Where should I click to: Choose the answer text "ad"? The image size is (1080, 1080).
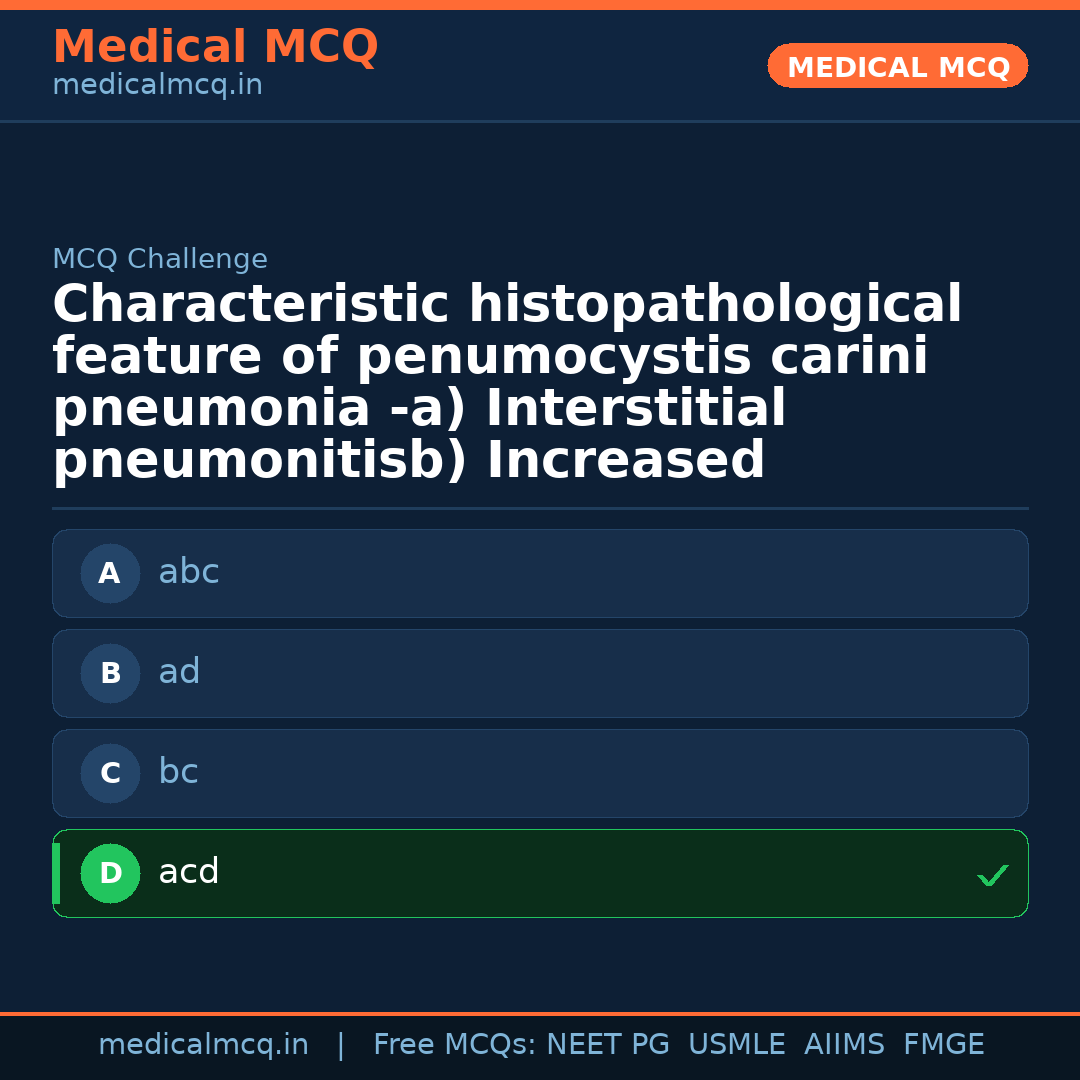pyautogui.click(x=179, y=672)
